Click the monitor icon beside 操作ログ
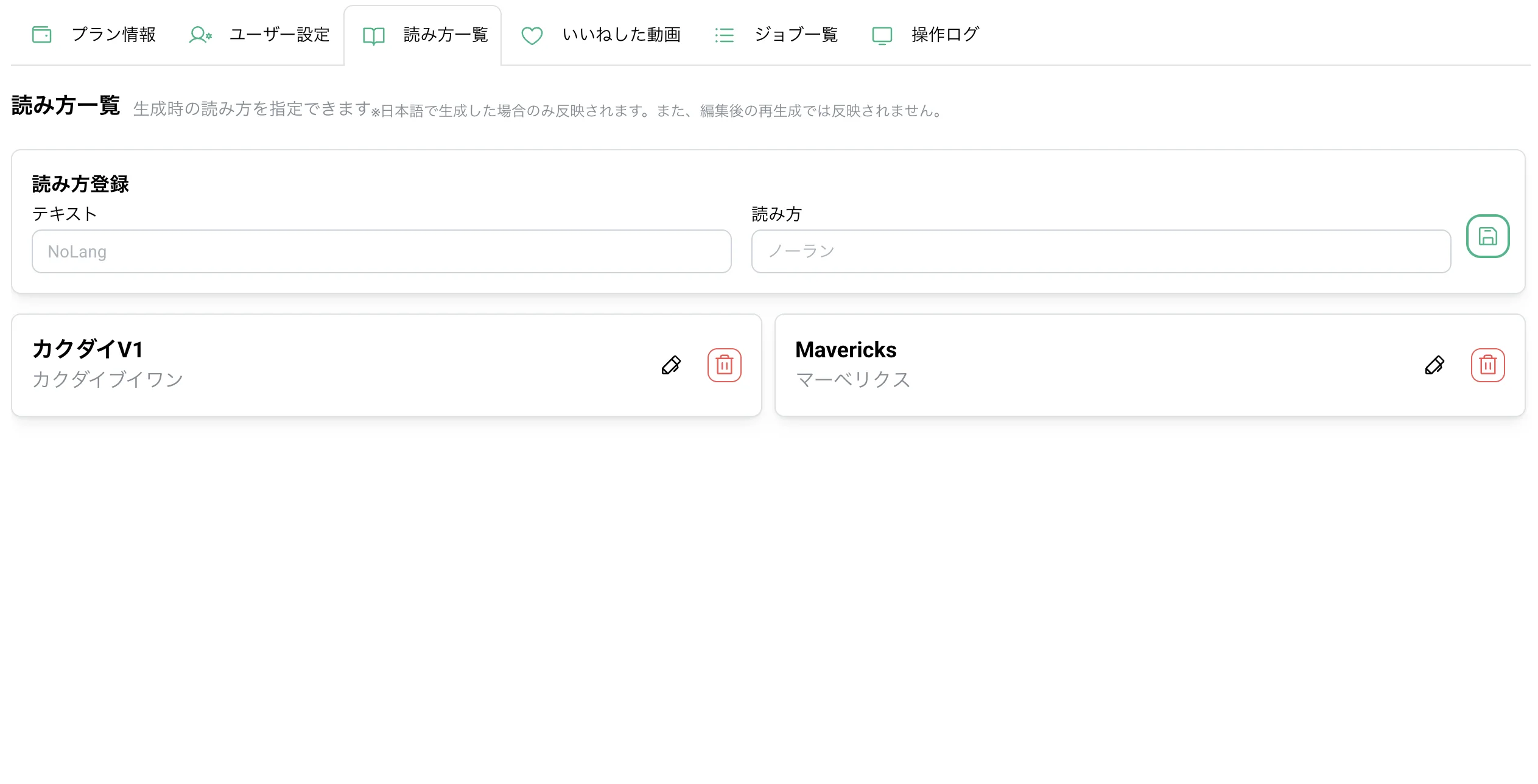This screenshot has height=784, width=1538. (x=882, y=35)
